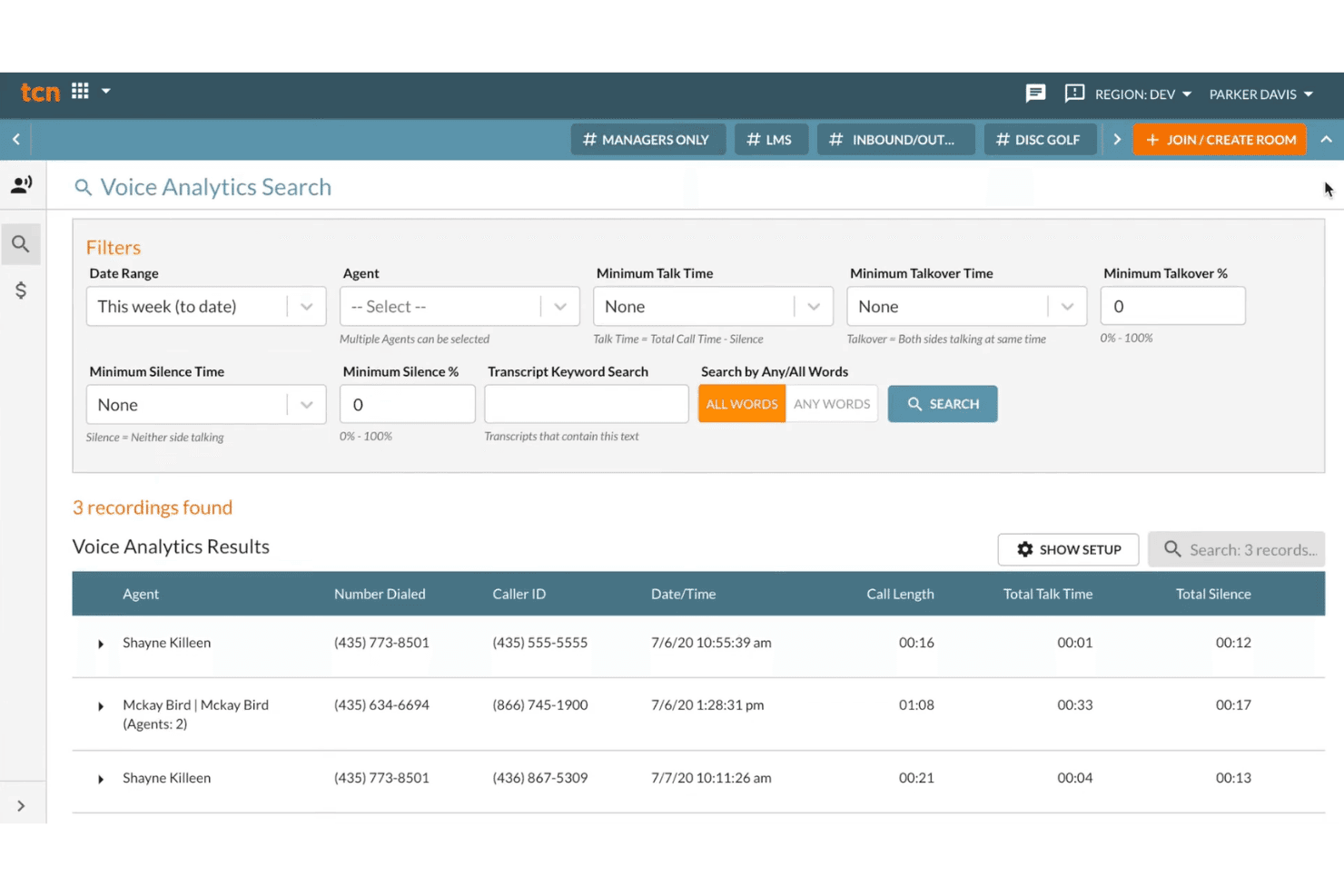Screen dimensions: 1344x896
Task: Open the apps grid menu icon
Action: [x=80, y=91]
